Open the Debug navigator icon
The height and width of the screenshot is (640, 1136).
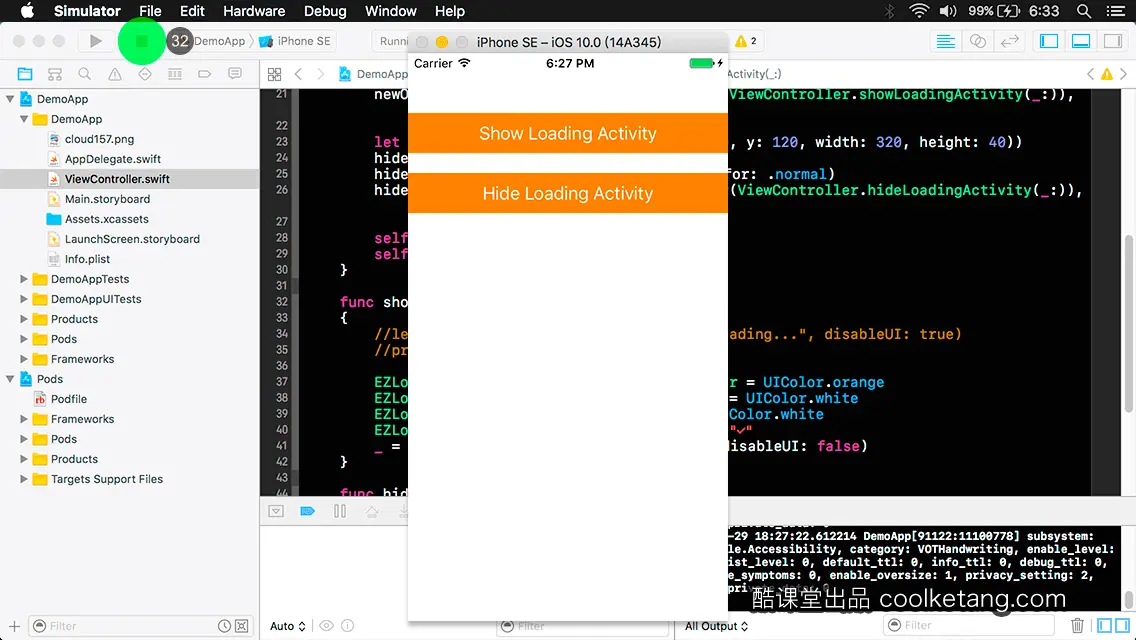click(x=175, y=74)
